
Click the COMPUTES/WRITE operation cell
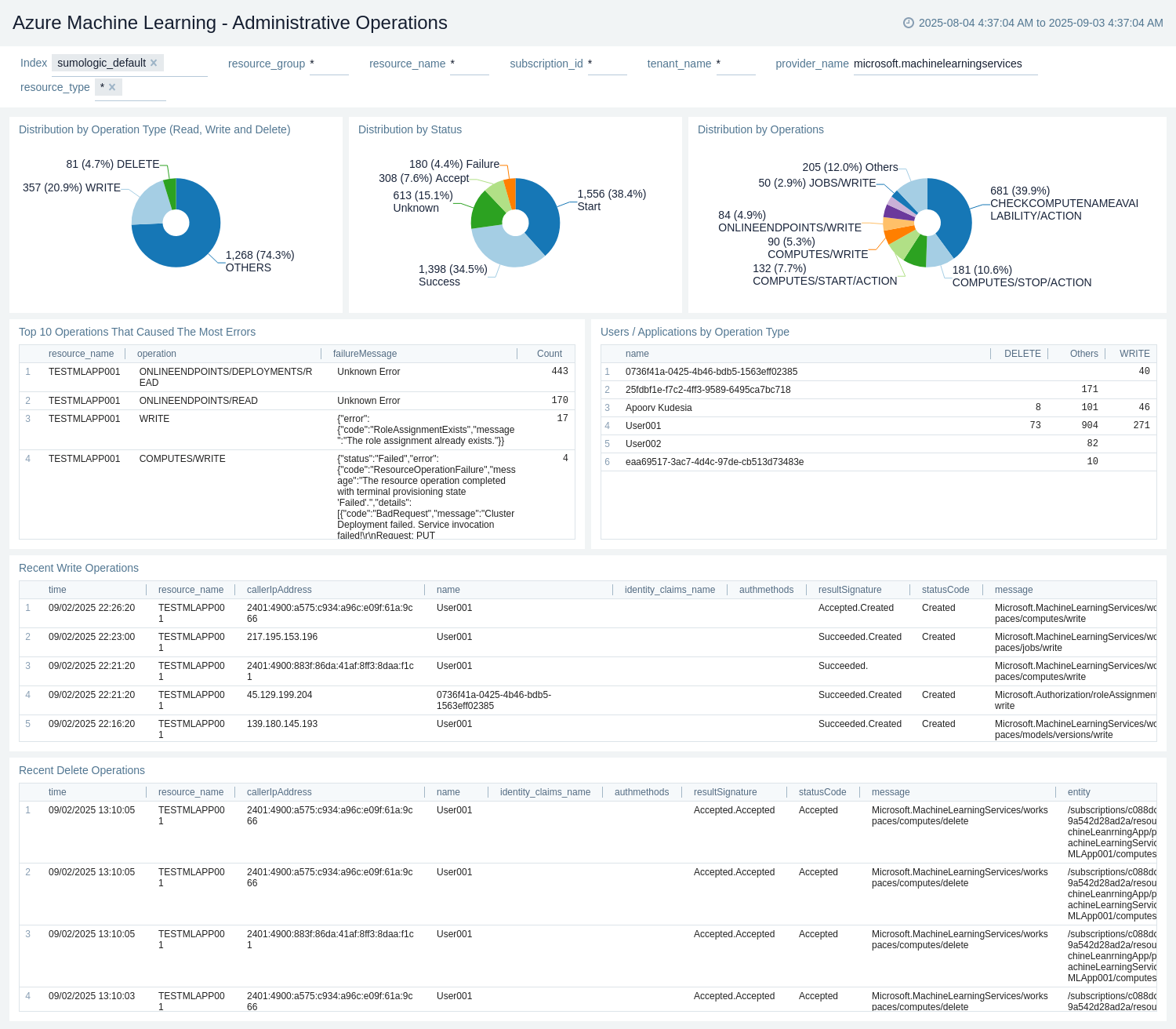182,459
